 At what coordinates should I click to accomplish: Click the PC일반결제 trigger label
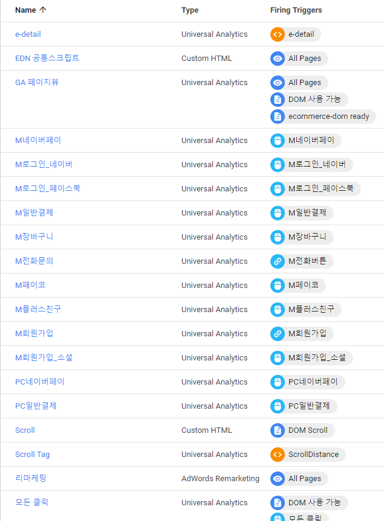309,406
